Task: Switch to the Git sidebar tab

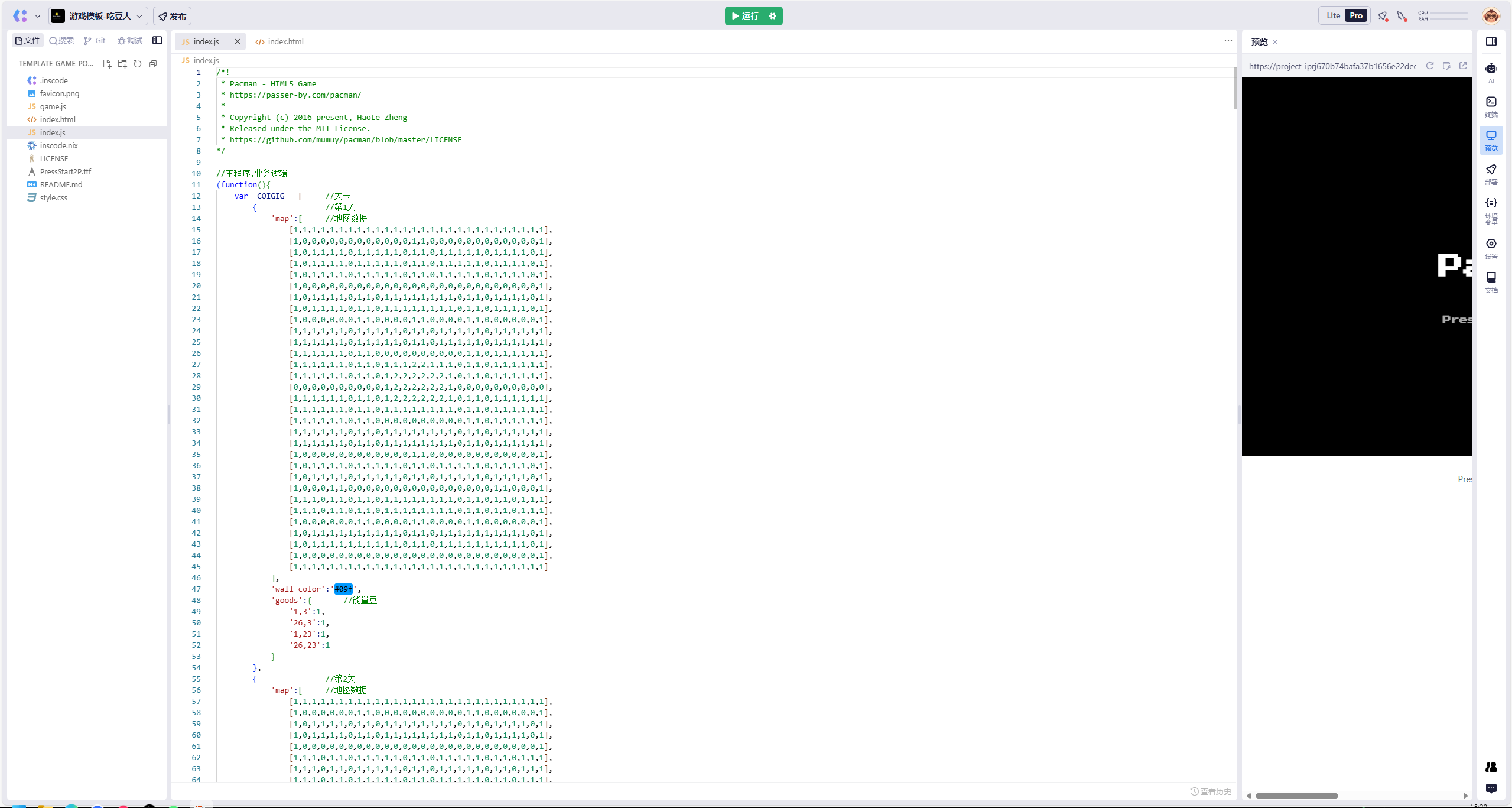Action: click(x=95, y=41)
